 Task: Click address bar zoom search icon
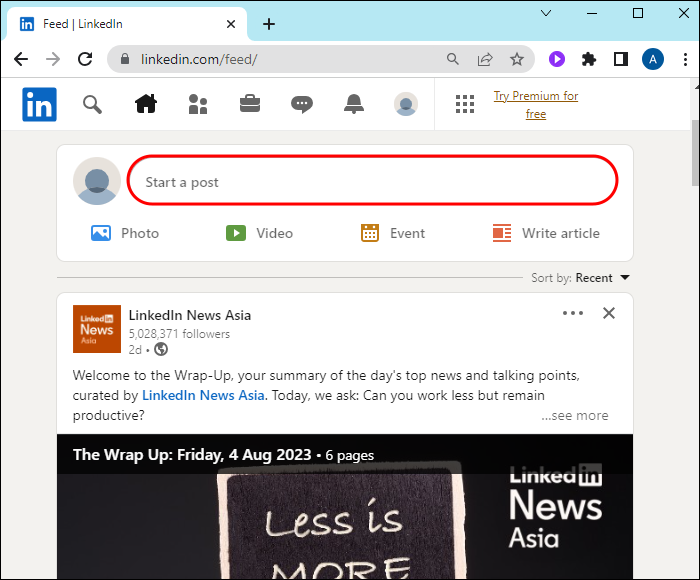[x=453, y=59]
